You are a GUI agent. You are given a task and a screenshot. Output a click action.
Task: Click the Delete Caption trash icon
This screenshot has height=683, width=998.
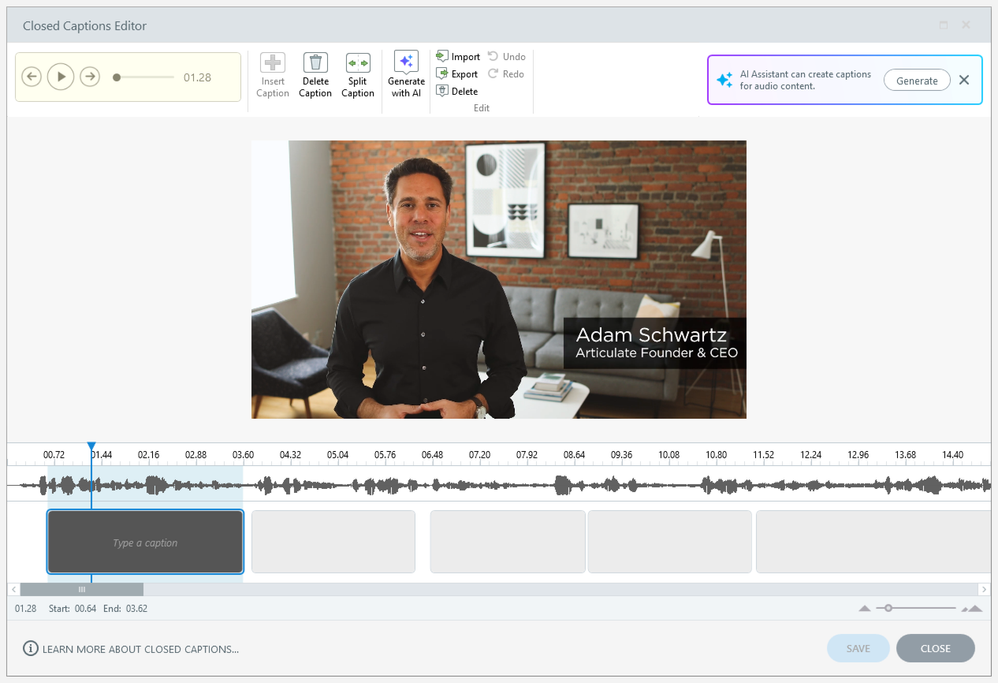click(x=315, y=64)
